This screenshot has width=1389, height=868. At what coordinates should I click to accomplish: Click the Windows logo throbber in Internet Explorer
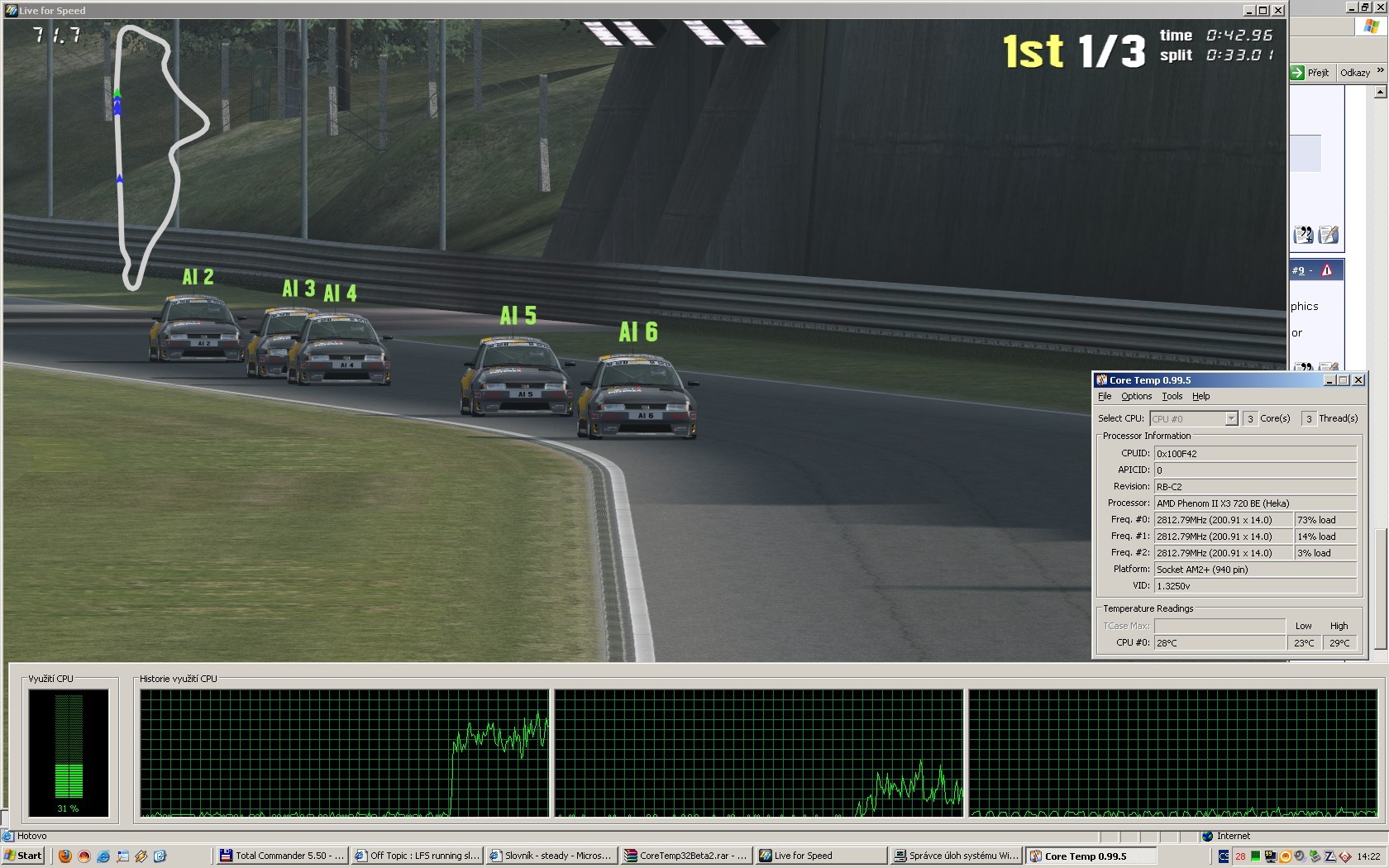1371,26
